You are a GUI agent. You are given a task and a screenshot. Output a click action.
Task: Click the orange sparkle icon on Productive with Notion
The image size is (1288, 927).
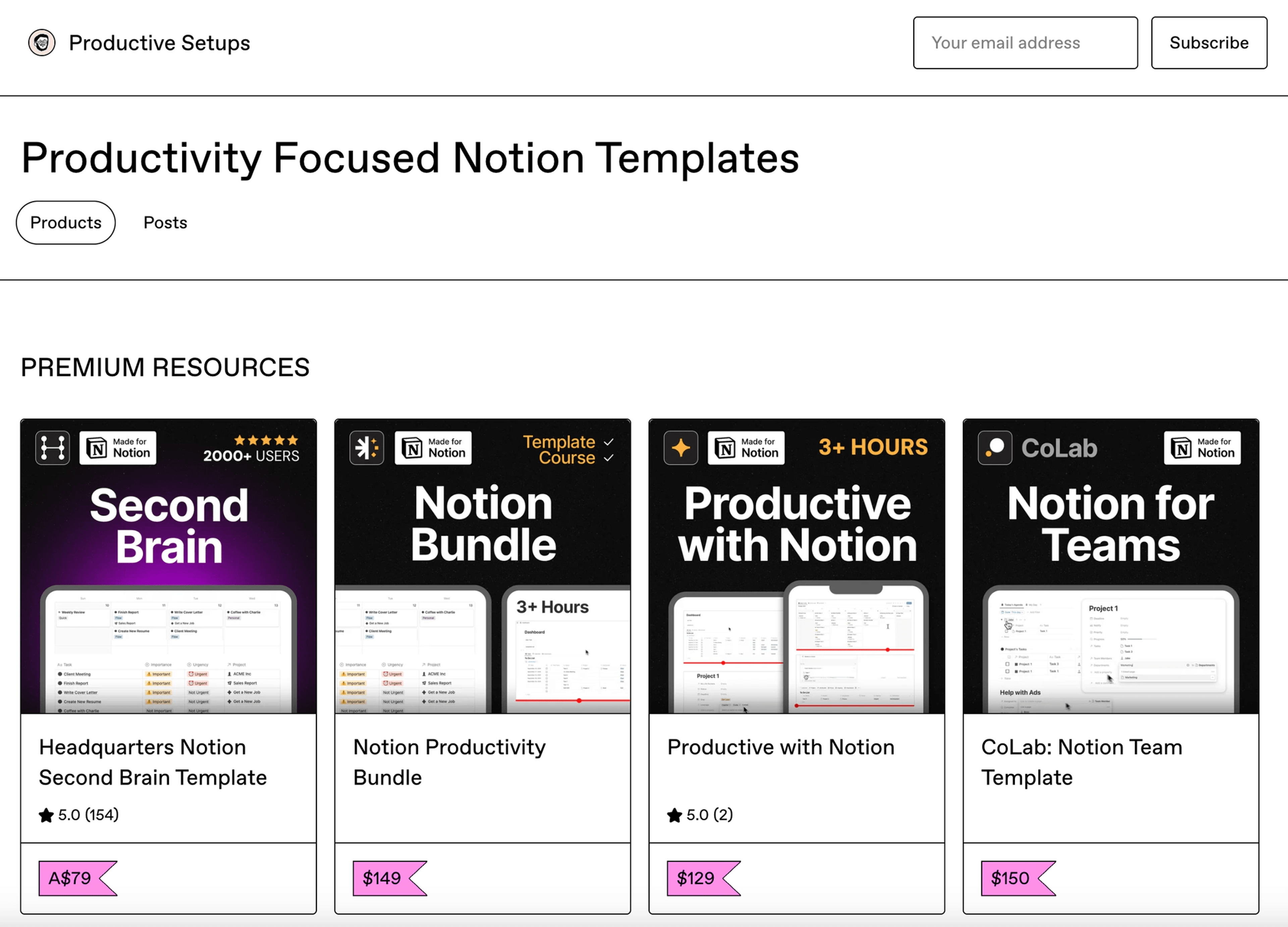point(681,448)
